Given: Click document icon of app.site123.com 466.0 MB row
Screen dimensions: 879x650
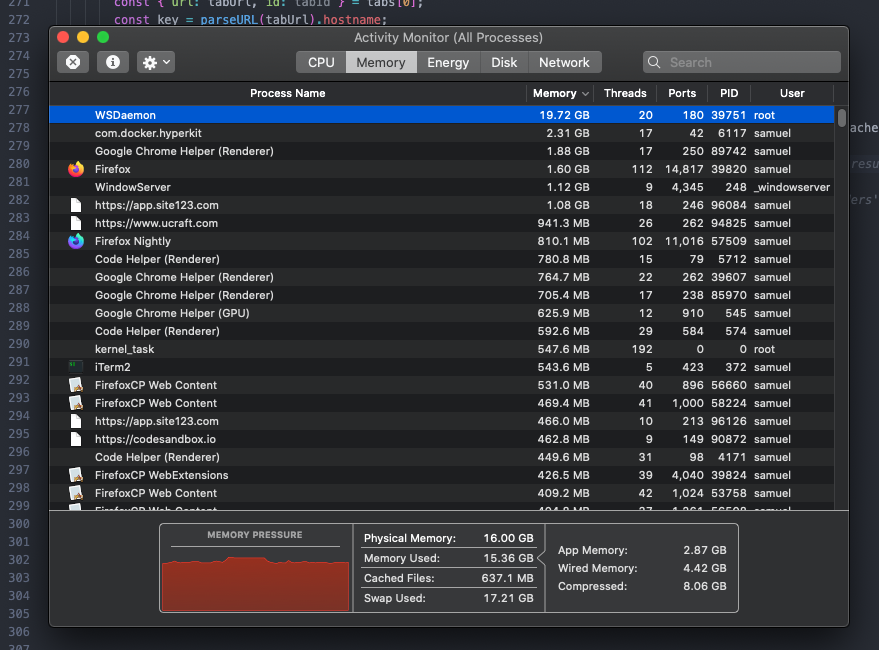Looking at the screenshot, I should (76, 421).
